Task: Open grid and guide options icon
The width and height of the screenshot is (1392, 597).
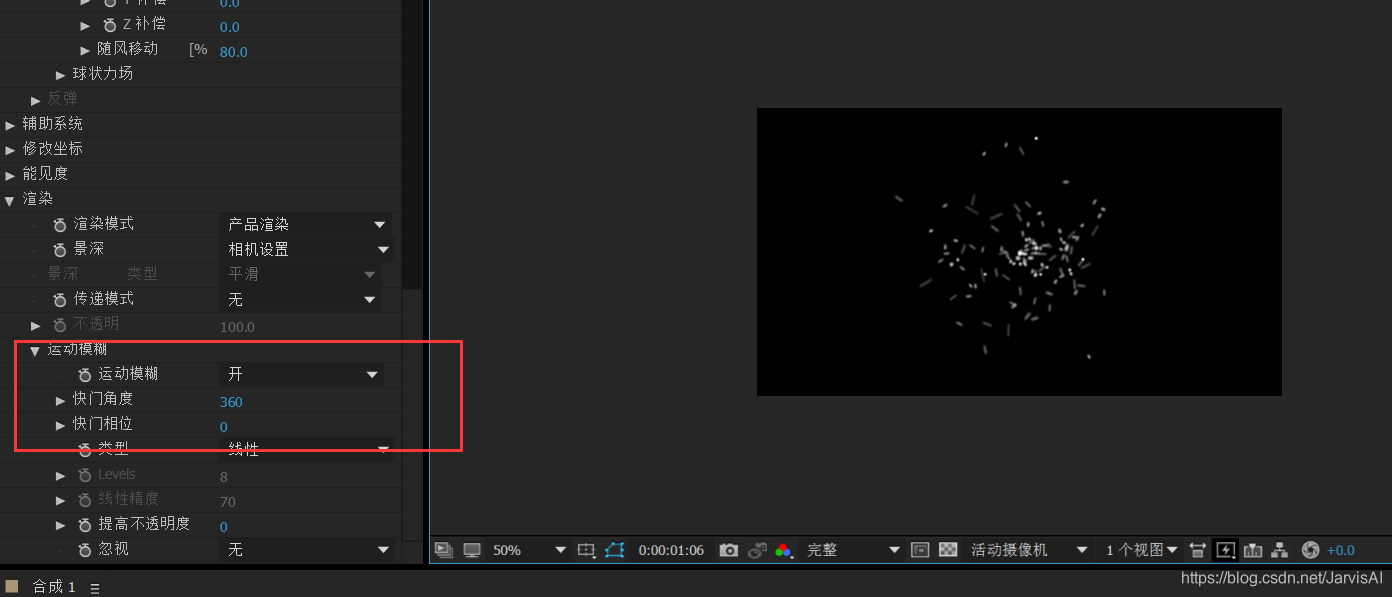Action: coord(586,550)
